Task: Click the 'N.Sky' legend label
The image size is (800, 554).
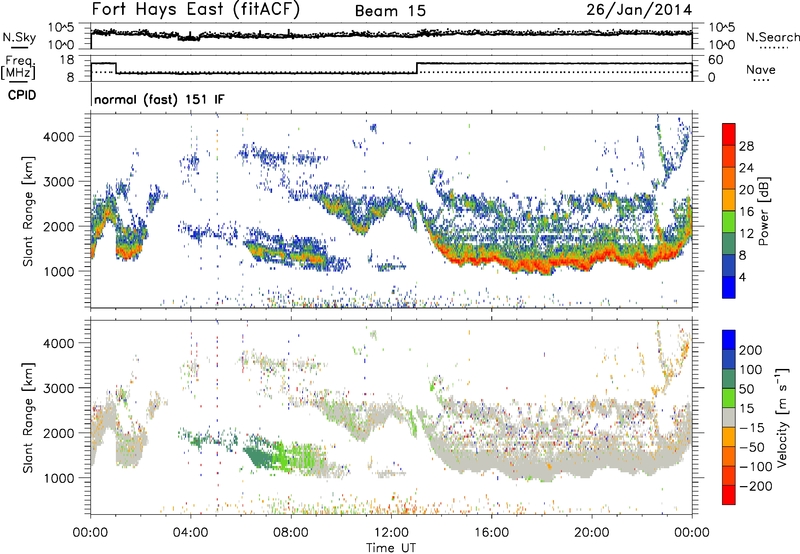Action: click(x=19, y=37)
